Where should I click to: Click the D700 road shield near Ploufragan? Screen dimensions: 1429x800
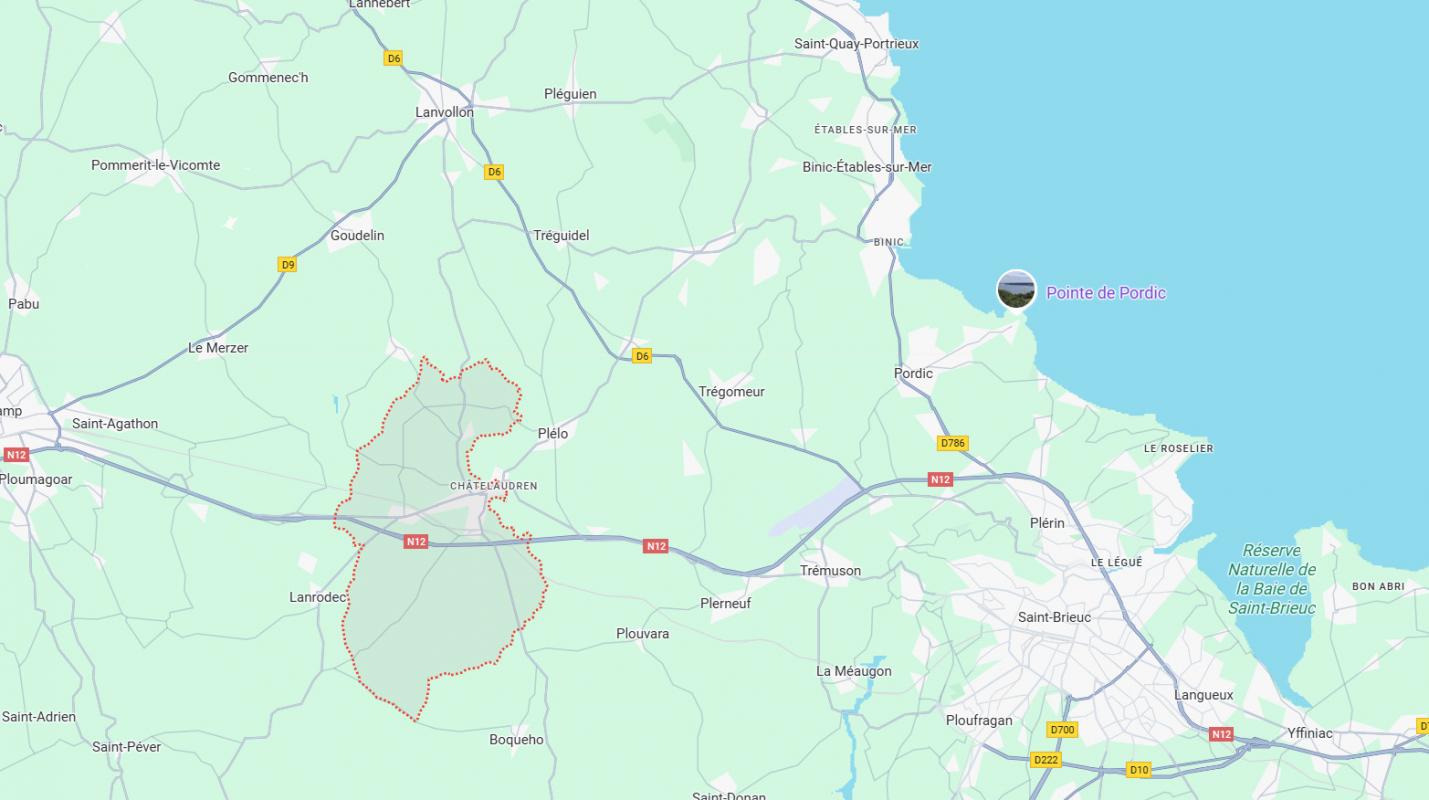[x=1062, y=730]
